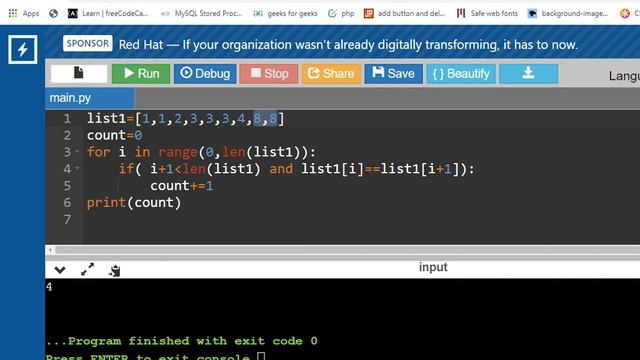Switch to the main.py tab

tap(89, 98)
